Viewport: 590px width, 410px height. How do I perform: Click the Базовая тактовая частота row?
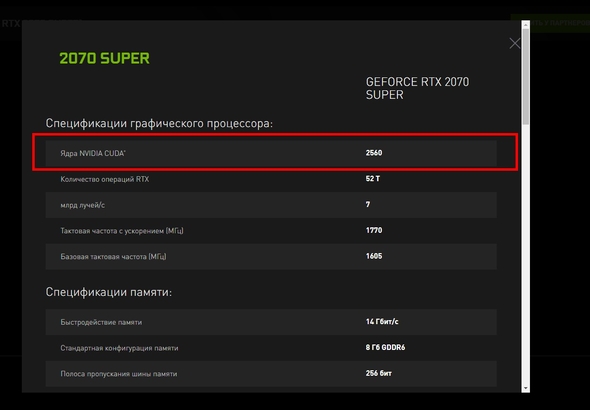(271, 257)
